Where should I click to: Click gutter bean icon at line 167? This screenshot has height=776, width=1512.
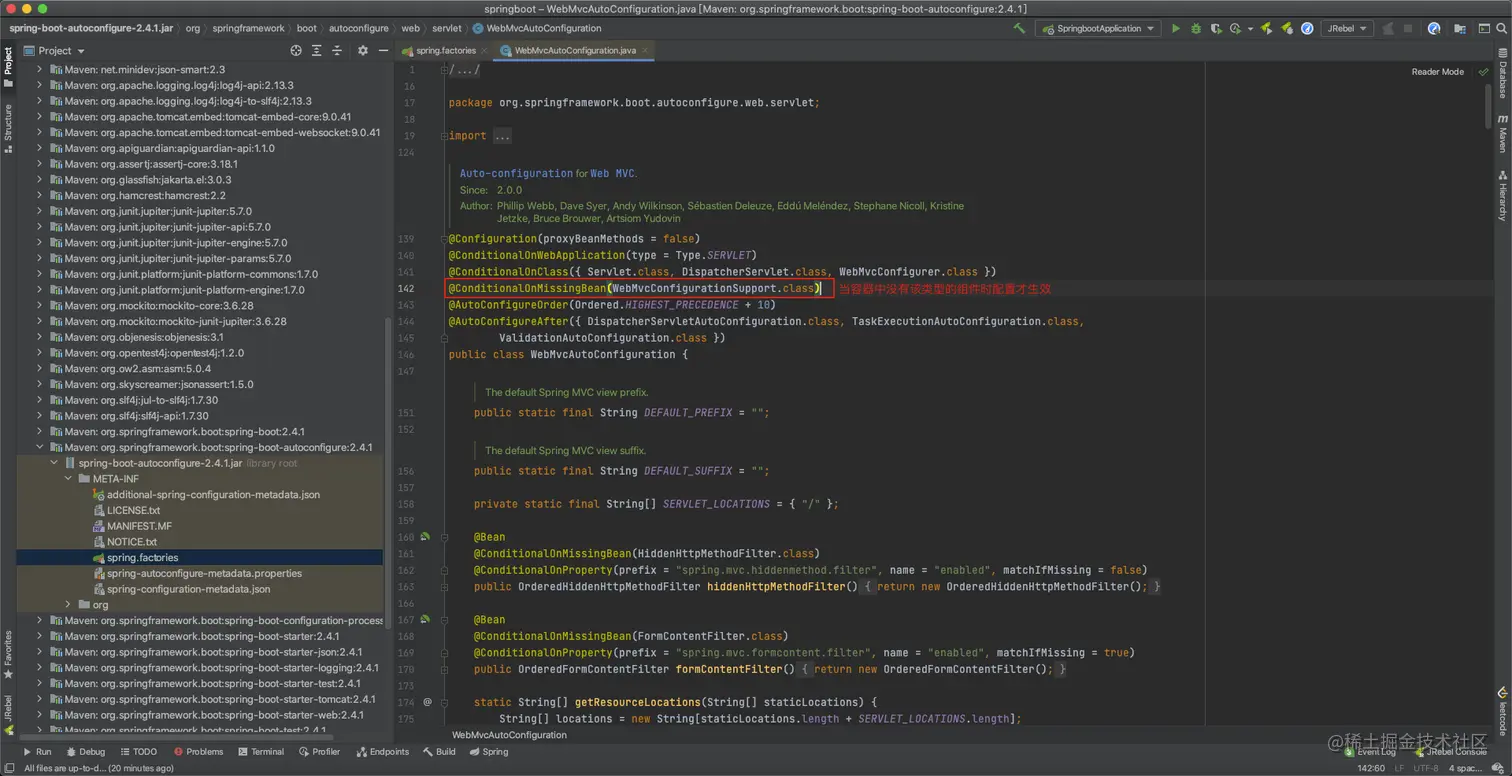click(425, 620)
